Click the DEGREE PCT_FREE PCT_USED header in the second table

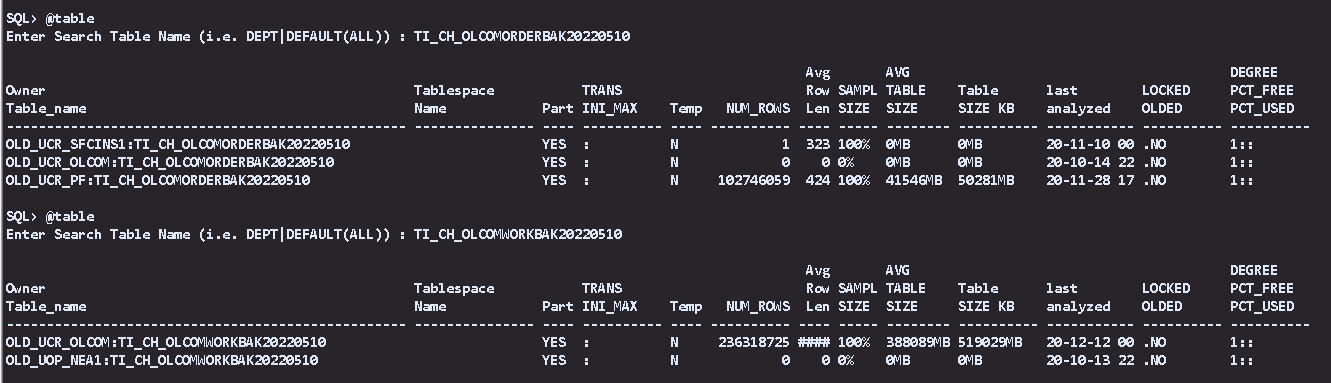point(1262,288)
